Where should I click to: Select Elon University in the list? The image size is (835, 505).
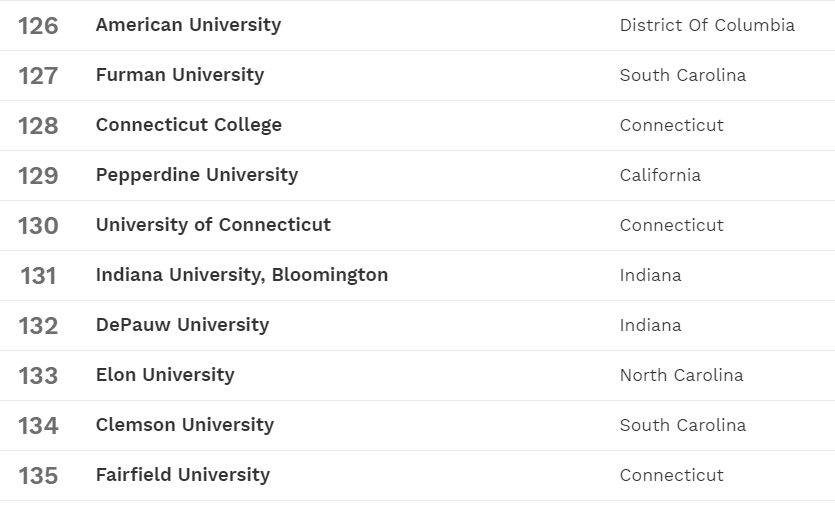165,375
